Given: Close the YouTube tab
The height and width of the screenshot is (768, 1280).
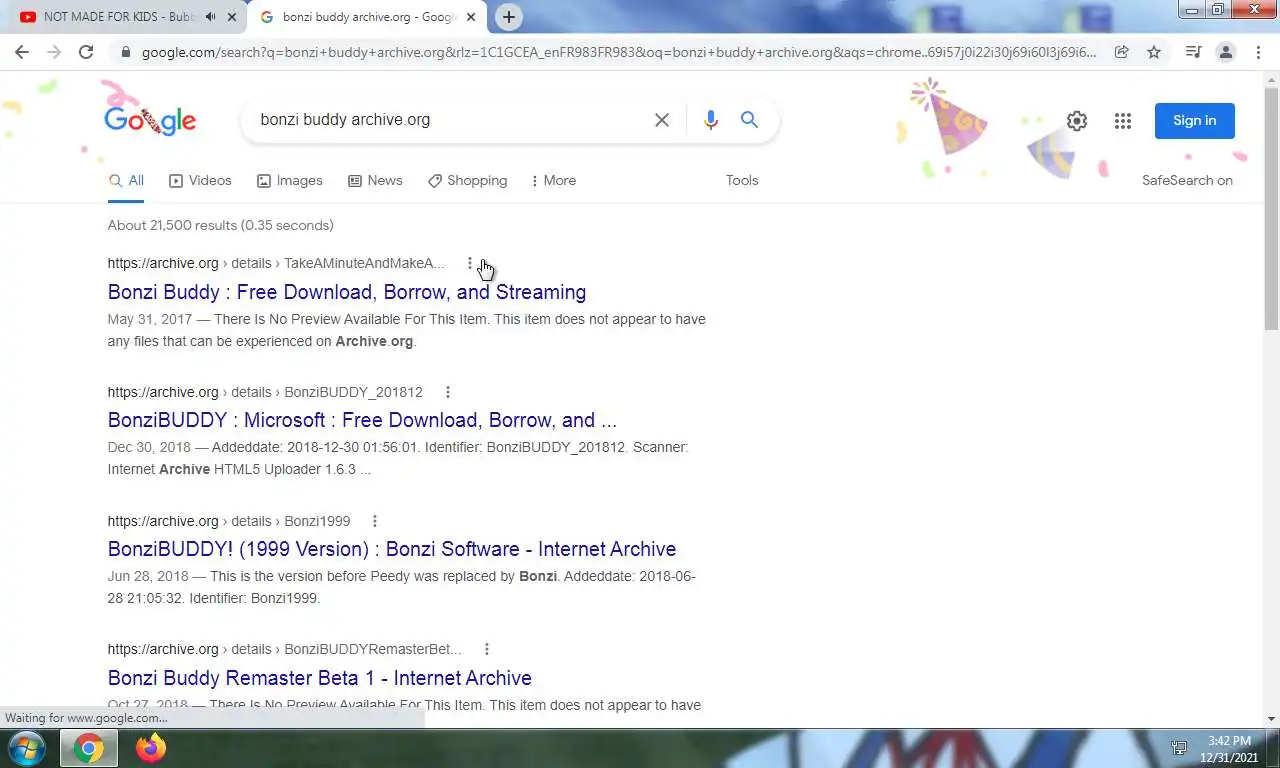Looking at the screenshot, I should tap(232, 17).
